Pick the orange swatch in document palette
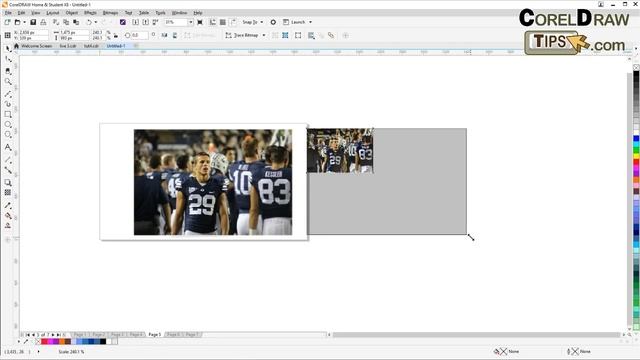This screenshot has height=360, width=640. (x=62, y=342)
